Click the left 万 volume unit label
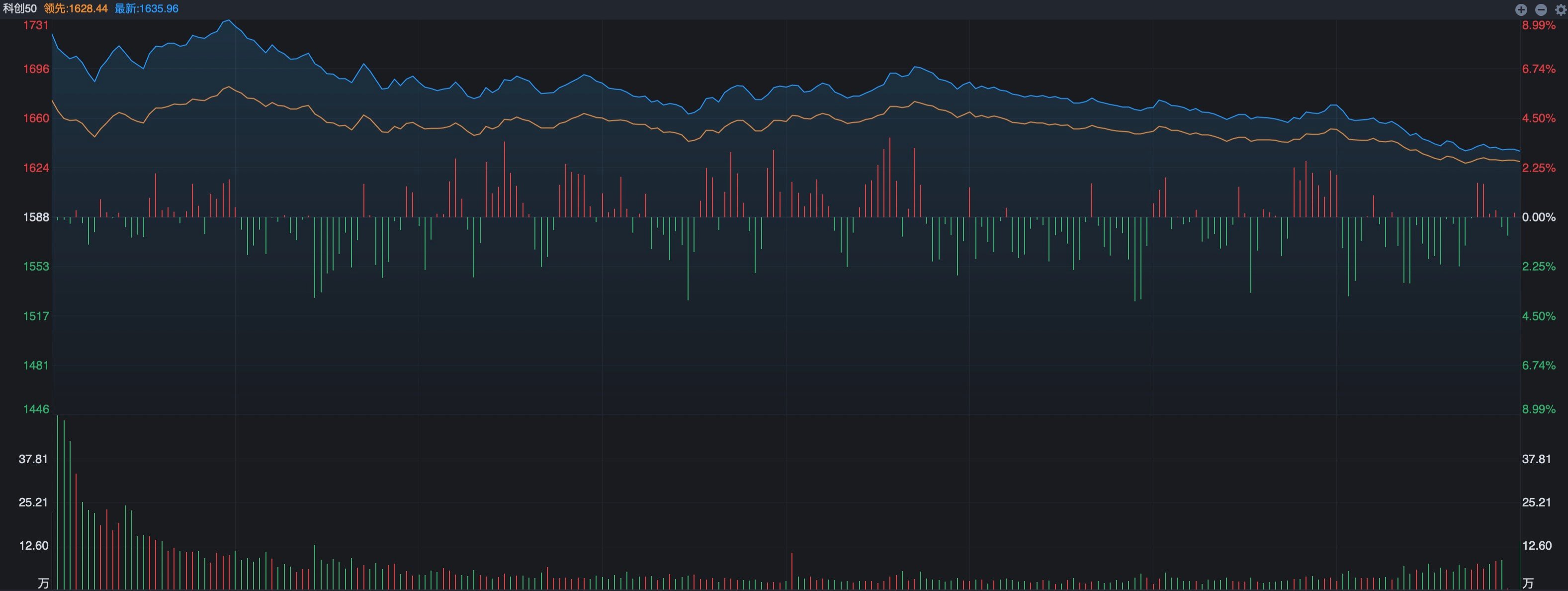The width and height of the screenshot is (1568, 591). 43,583
